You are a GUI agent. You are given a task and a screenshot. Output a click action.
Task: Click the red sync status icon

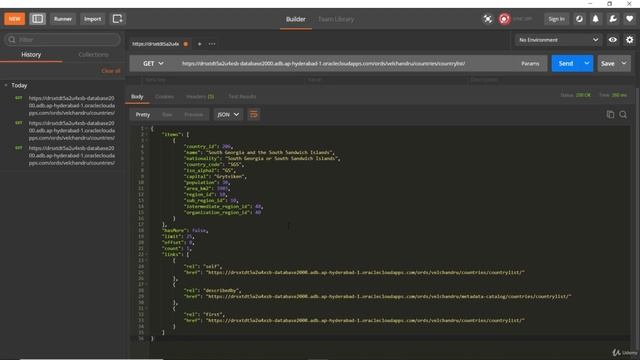(x=504, y=19)
